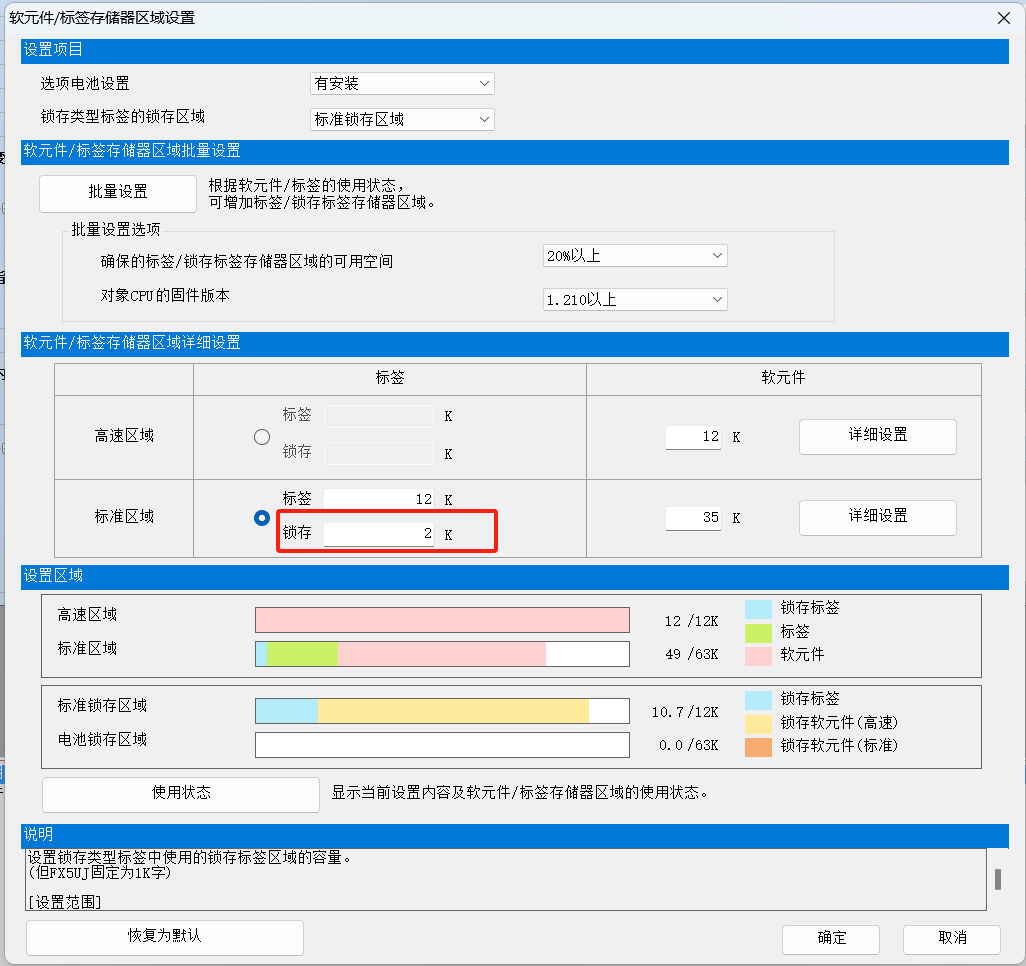Select the 高速区域 label radio button
Screen dimensions: 1026x966
[262, 437]
